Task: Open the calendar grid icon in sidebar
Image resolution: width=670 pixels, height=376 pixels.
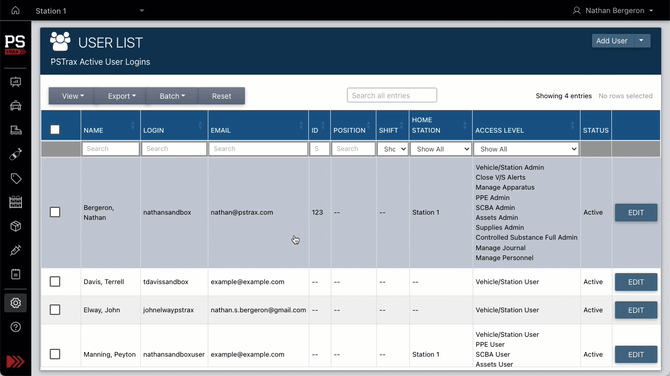Action: [16, 202]
